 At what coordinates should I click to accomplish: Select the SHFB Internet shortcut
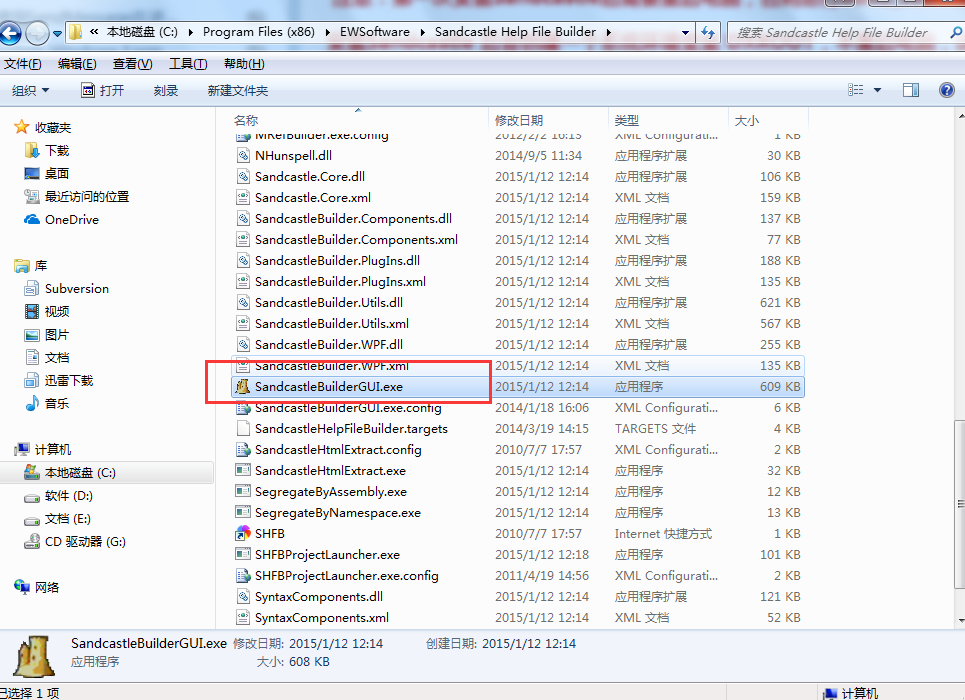[518, 533]
